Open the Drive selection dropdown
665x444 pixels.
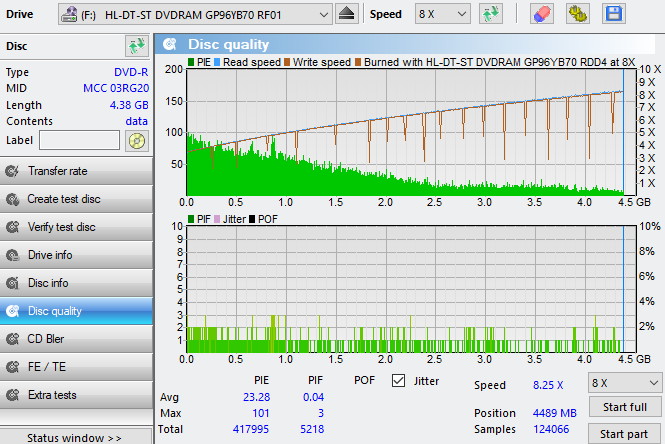(x=195, y=14)
